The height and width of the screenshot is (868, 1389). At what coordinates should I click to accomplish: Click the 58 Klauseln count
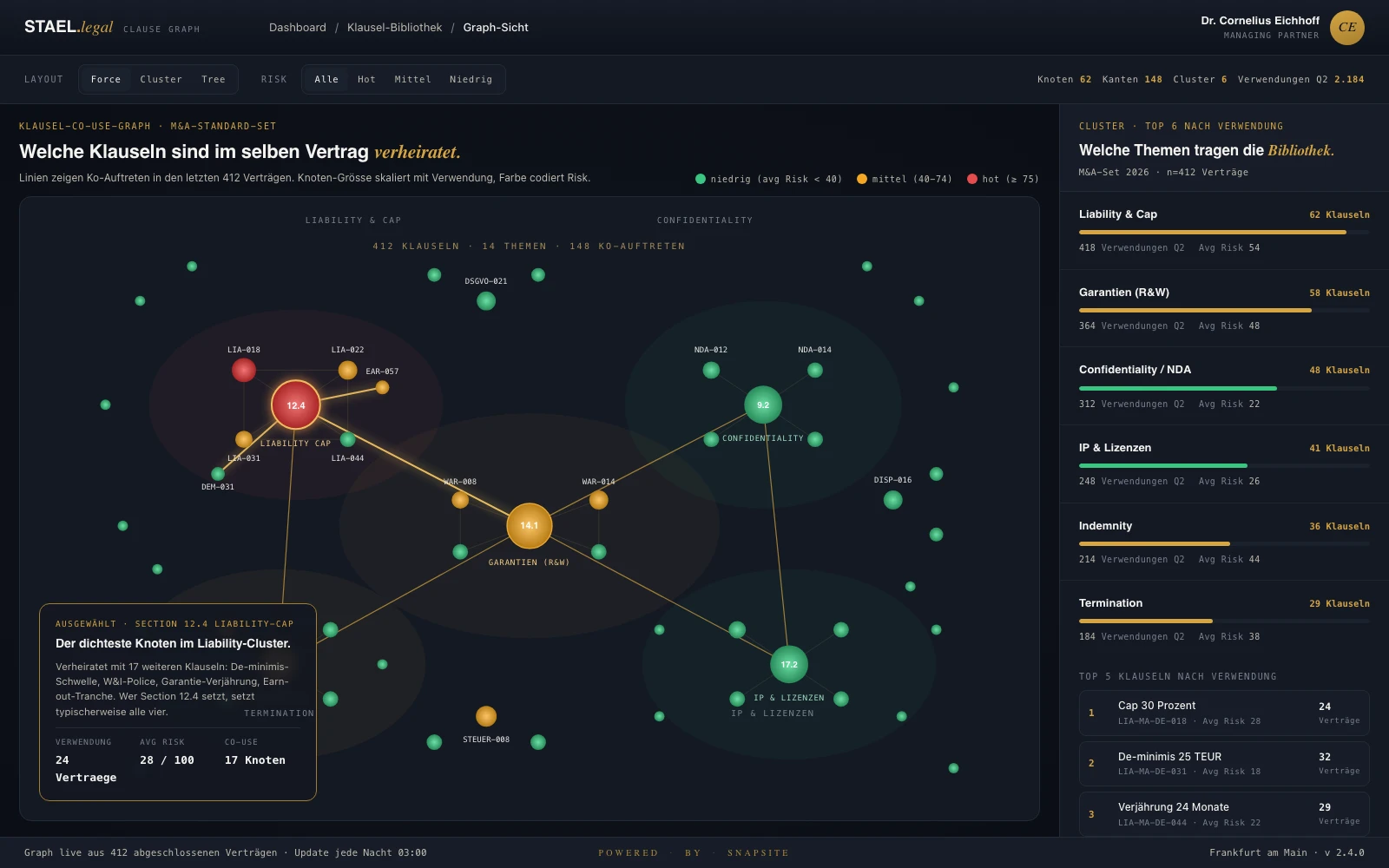click(1340, 293)
